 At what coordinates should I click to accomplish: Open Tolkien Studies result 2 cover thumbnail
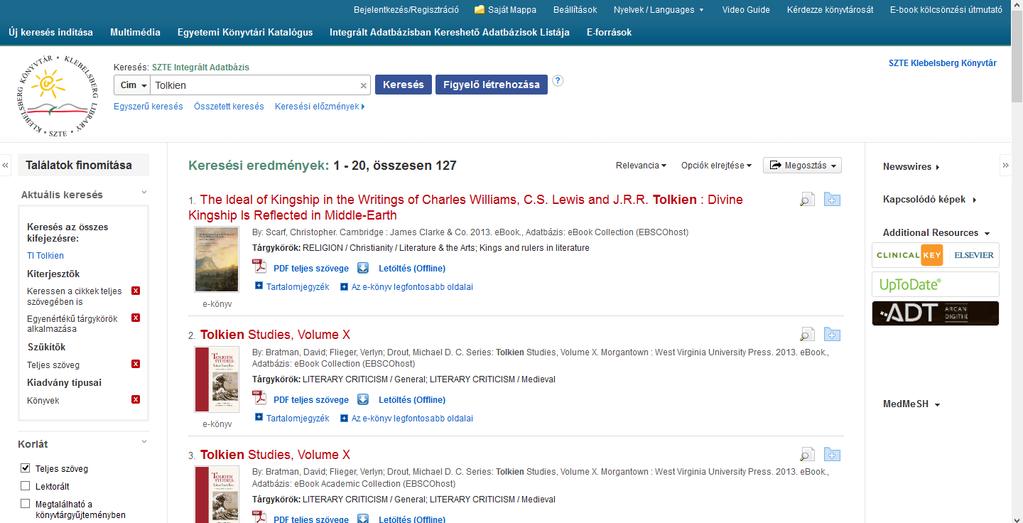[217, 380]
